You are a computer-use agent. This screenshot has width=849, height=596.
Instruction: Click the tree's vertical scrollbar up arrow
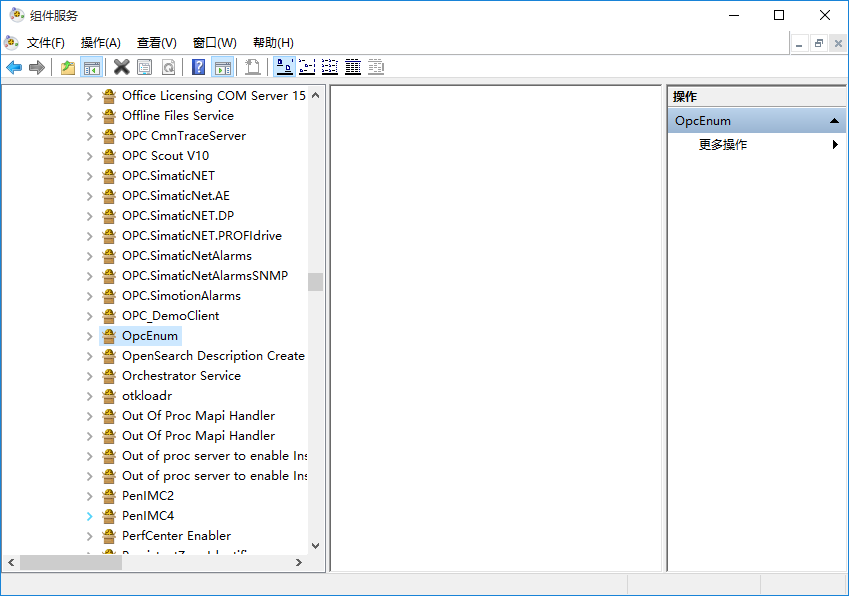point(316,95)
